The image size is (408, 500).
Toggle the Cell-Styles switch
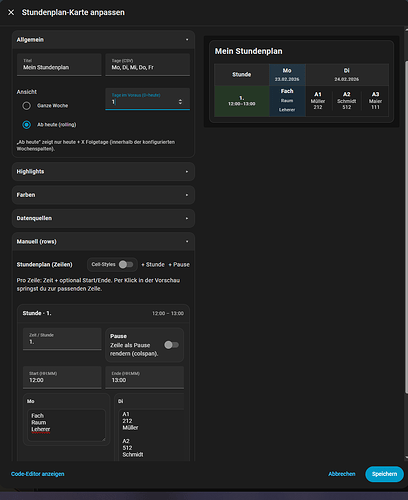point(126,265)
